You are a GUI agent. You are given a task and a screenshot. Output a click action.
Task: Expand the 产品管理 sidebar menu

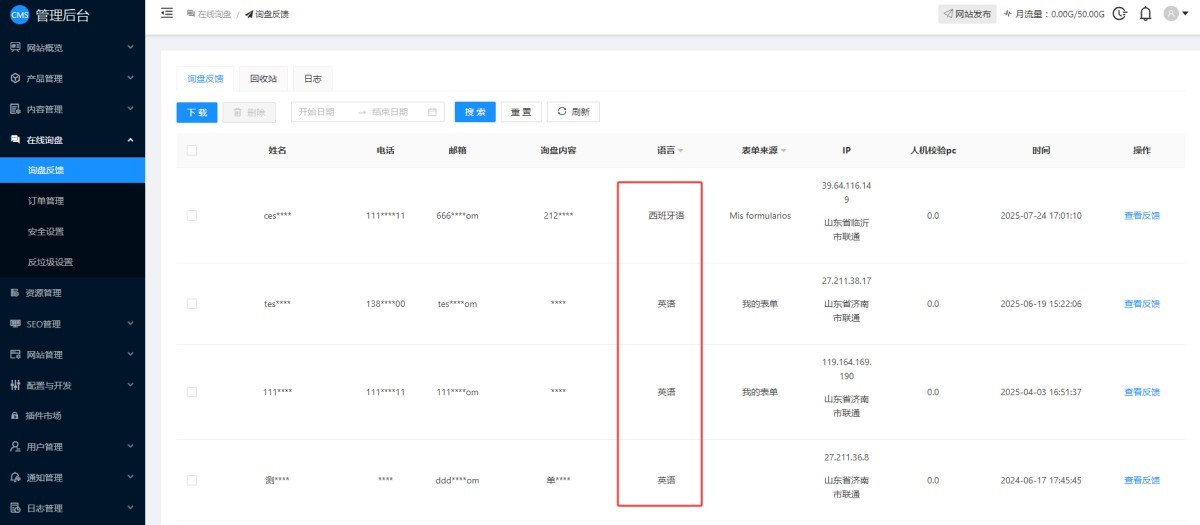coord(72,78)
